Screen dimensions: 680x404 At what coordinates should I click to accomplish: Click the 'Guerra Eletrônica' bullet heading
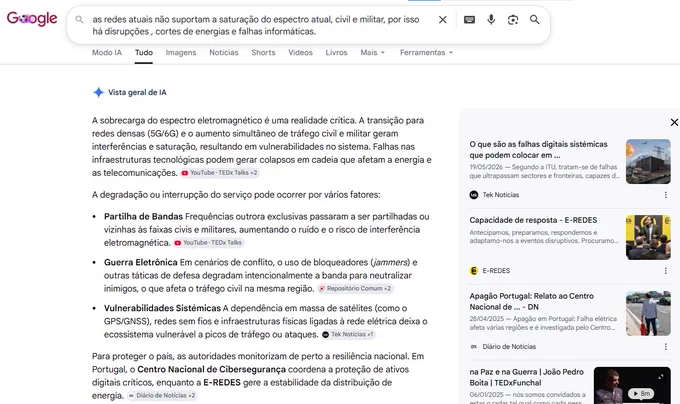141,262
